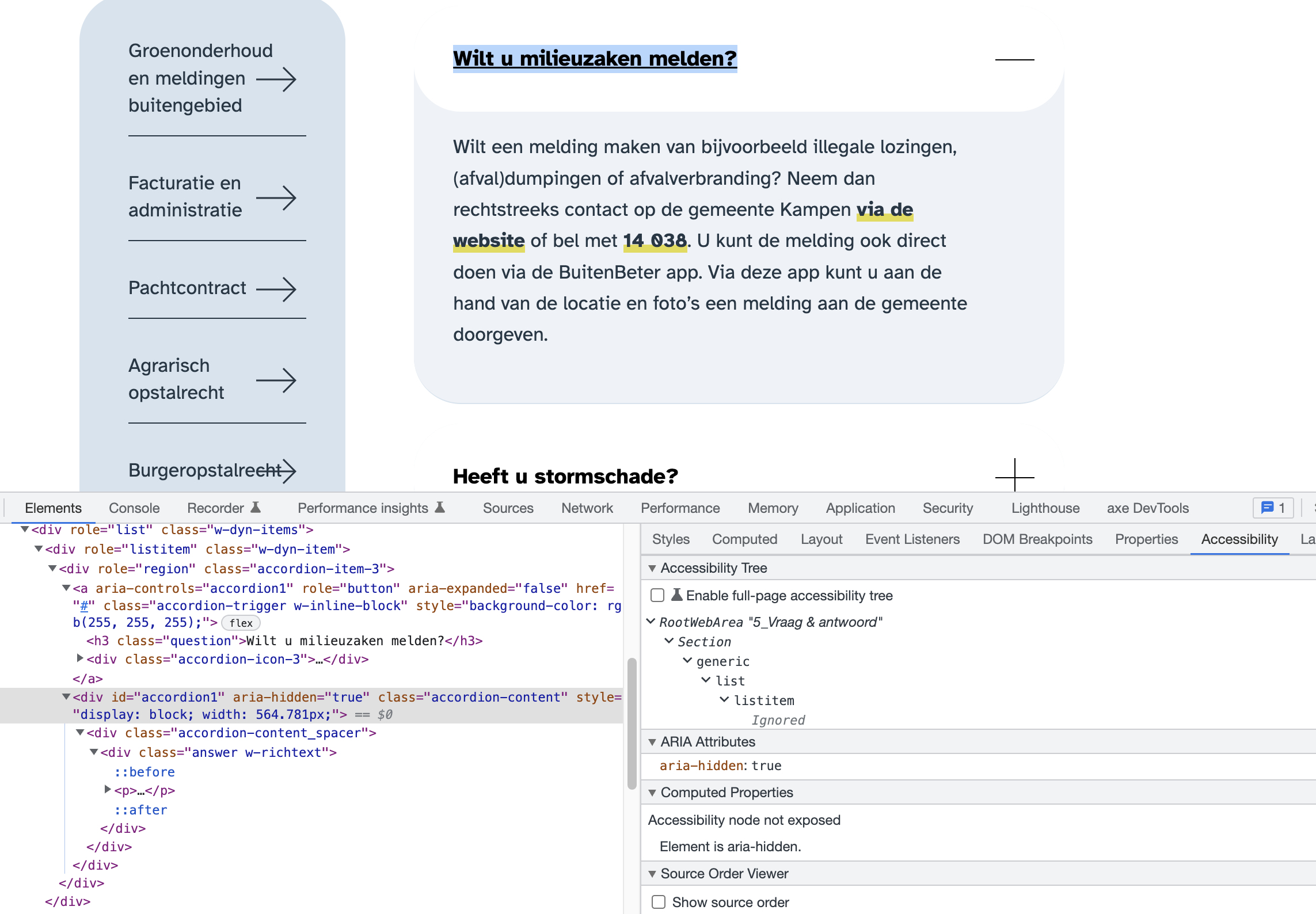Open the Network tab
The height and width of the screenshot is (914, 1316).
pyautogui.click(x=587, y=508)
